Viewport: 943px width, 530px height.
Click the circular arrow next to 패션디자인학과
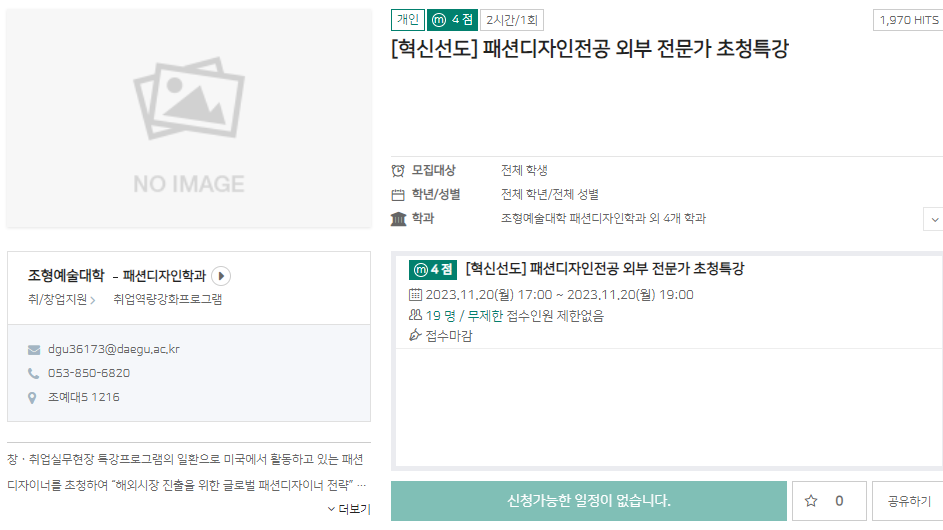[222, 276]
